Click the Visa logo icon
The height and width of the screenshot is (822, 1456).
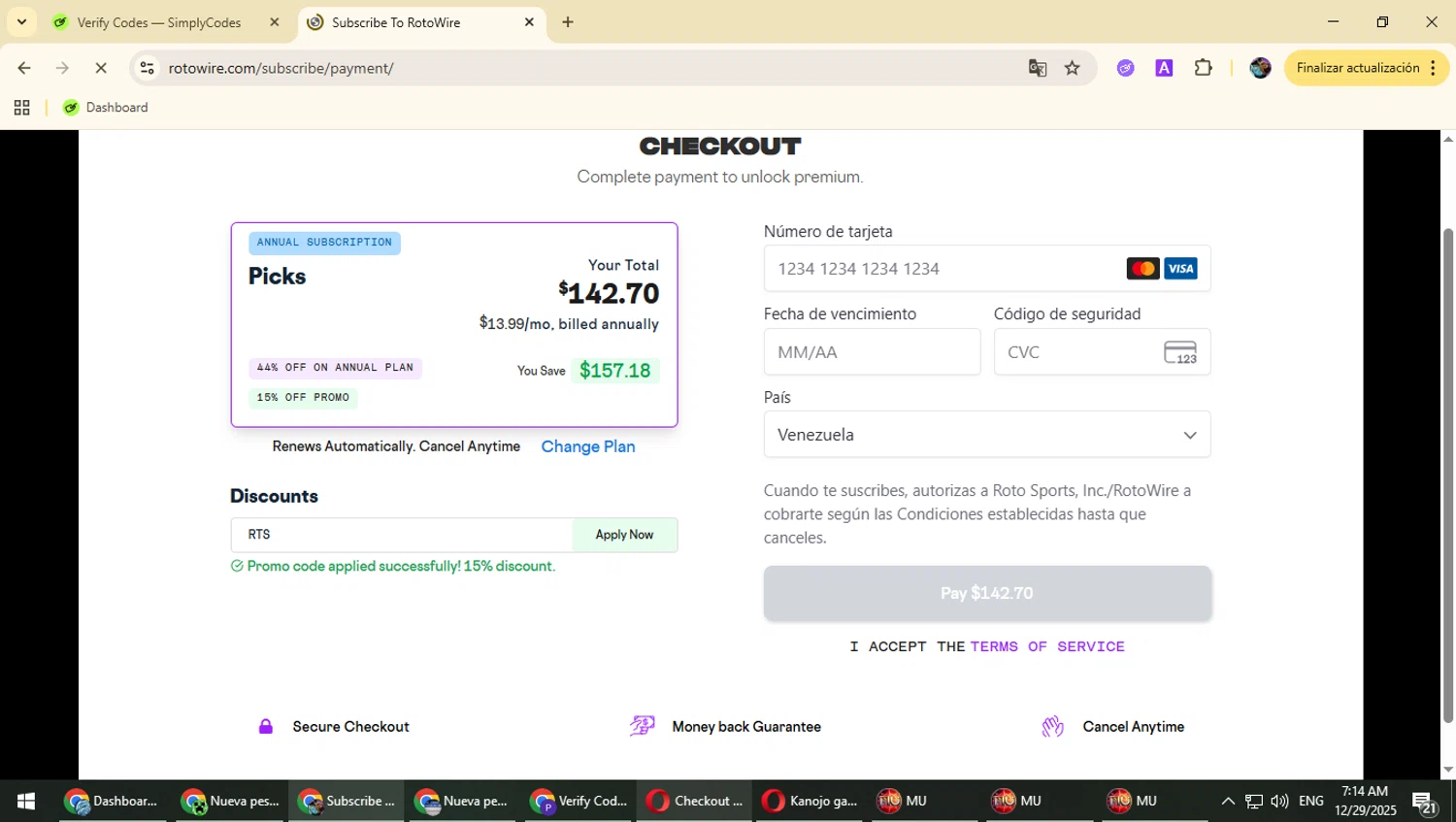pos(1180,269)
